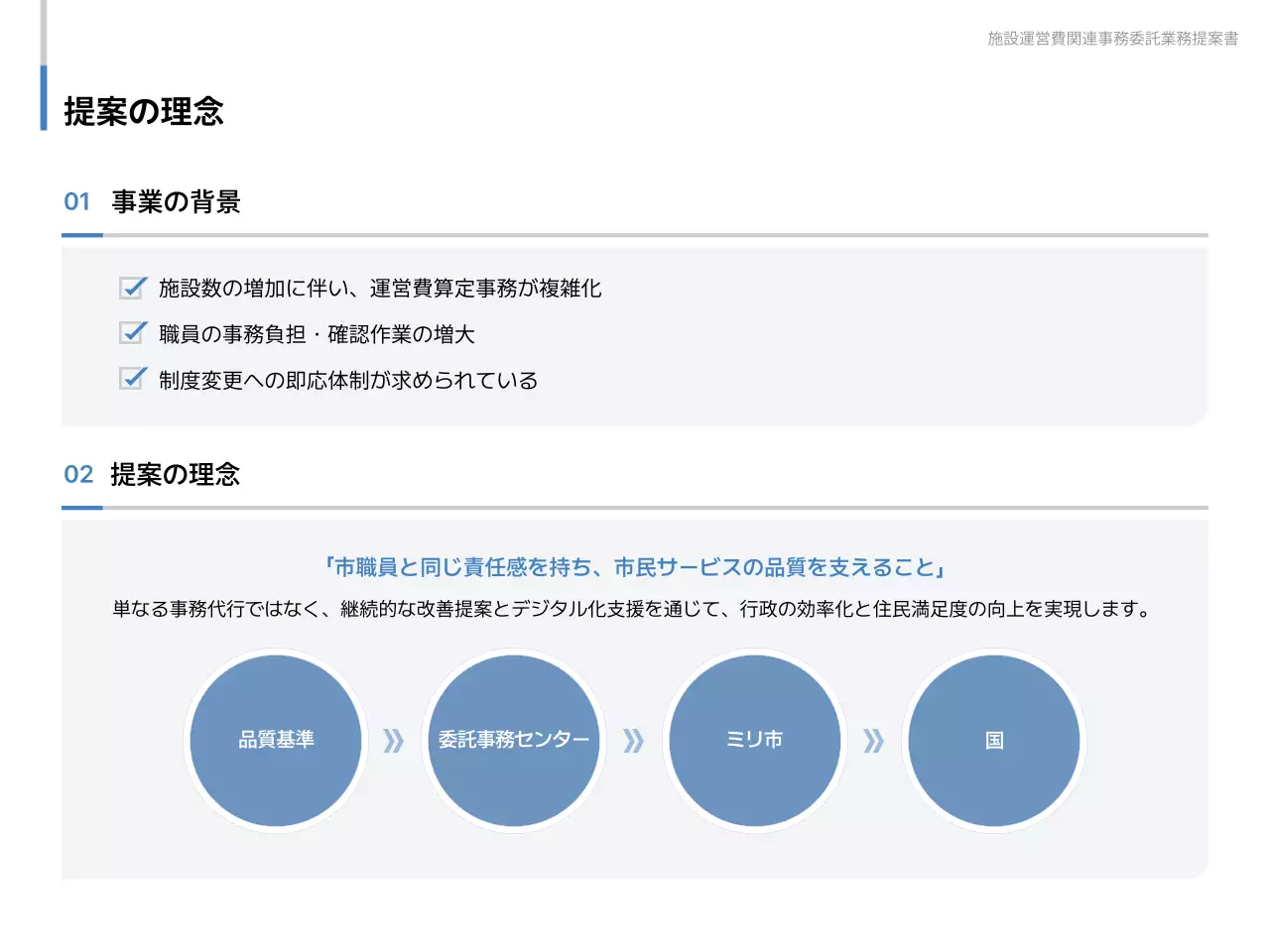Select the 02 提案の理念 section heading
Screen dimensions: 1270x952
click(x=153, y=475)
